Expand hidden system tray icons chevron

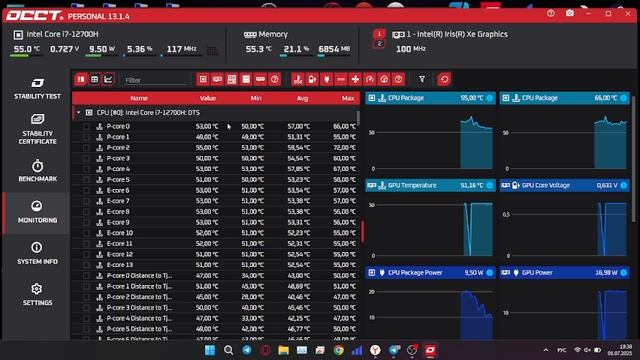tap(546, 350)
